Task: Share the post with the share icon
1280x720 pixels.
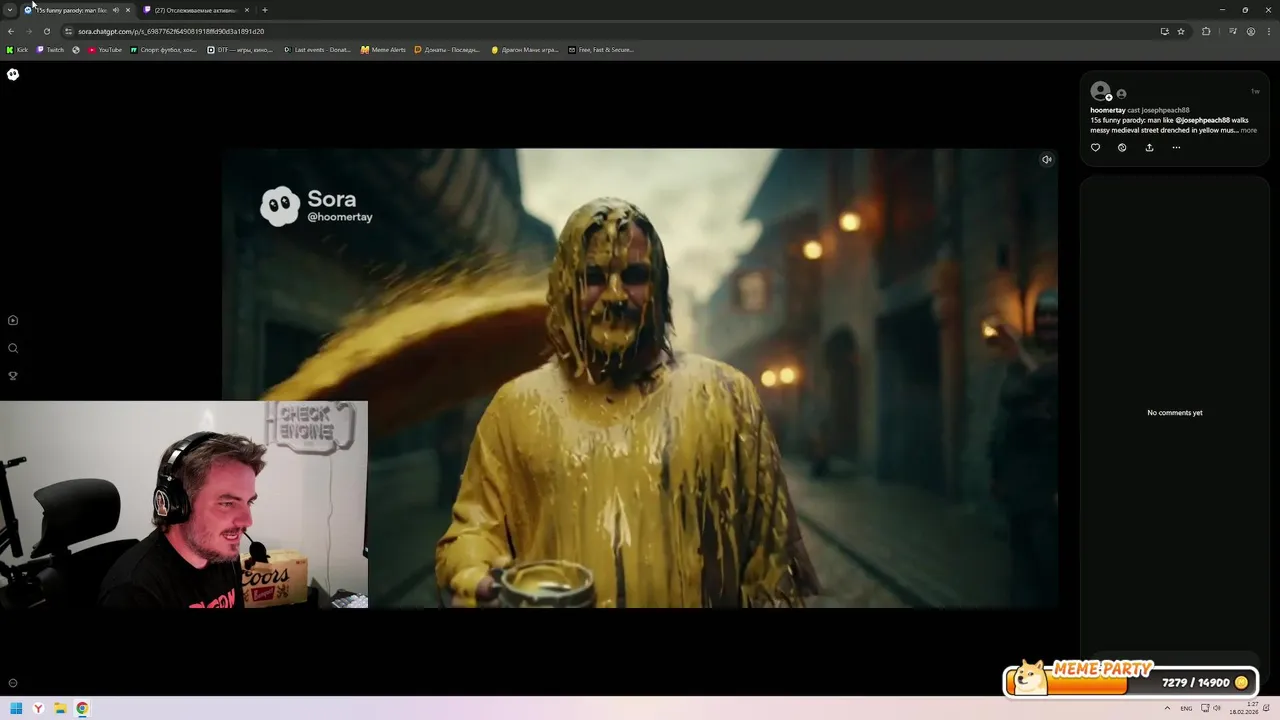Action: tap(1149, 147)
